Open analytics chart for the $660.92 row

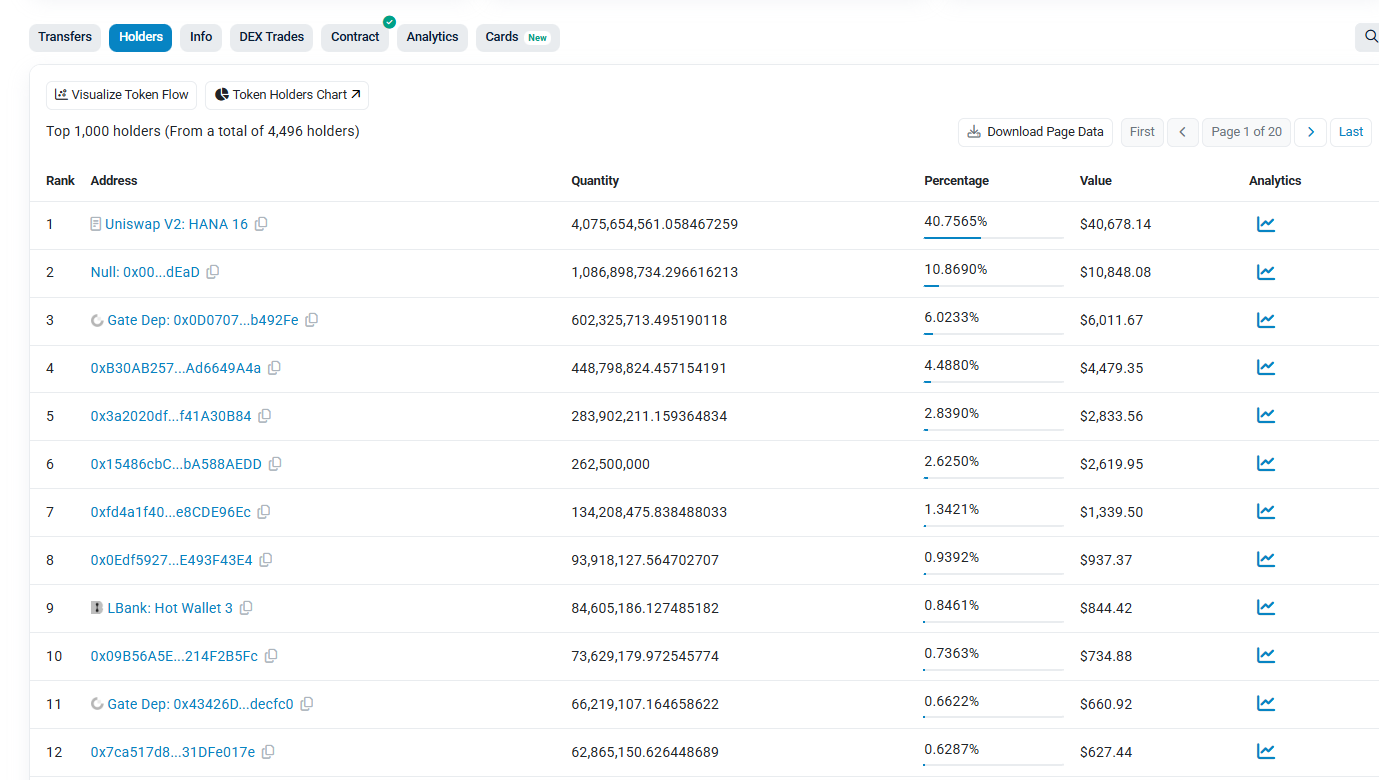click(x=1266, y=704)
